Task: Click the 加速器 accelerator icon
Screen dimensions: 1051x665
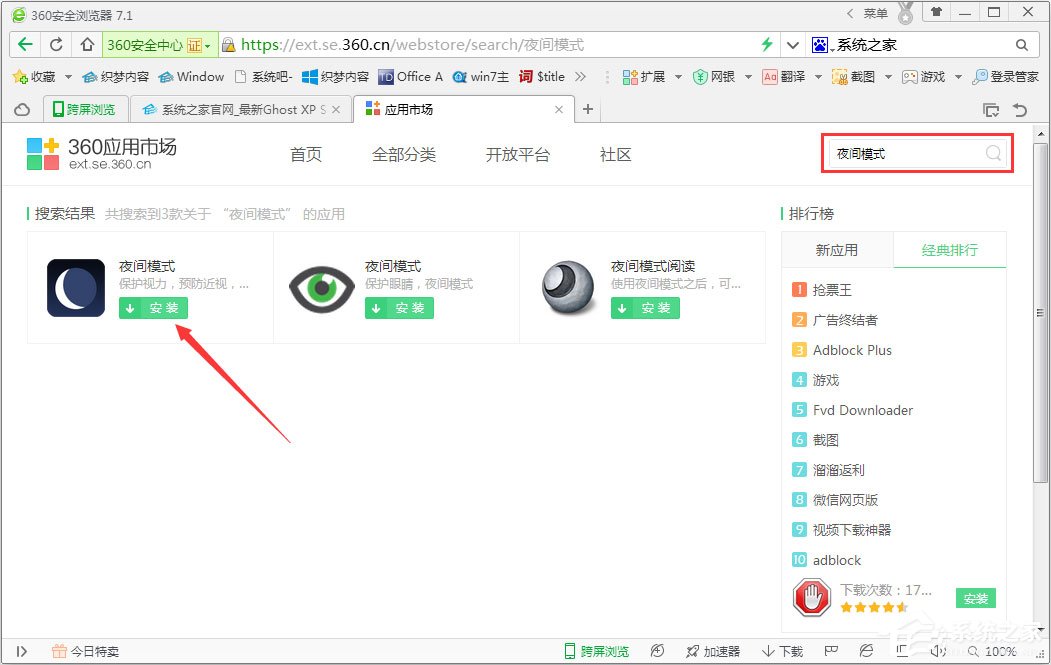Action: tap(710, 650)
